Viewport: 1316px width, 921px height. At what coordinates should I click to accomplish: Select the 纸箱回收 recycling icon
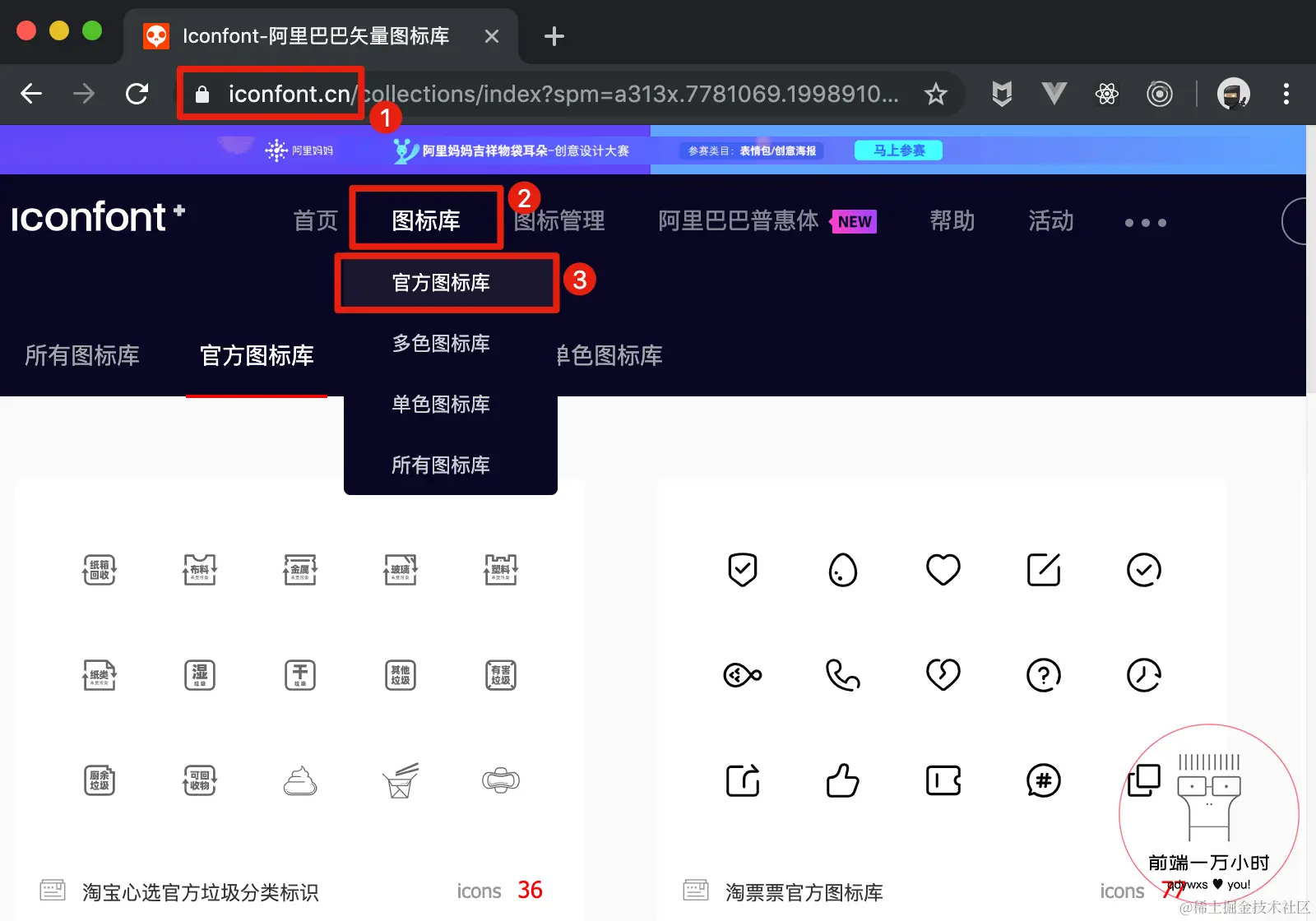tap(100, 570)
